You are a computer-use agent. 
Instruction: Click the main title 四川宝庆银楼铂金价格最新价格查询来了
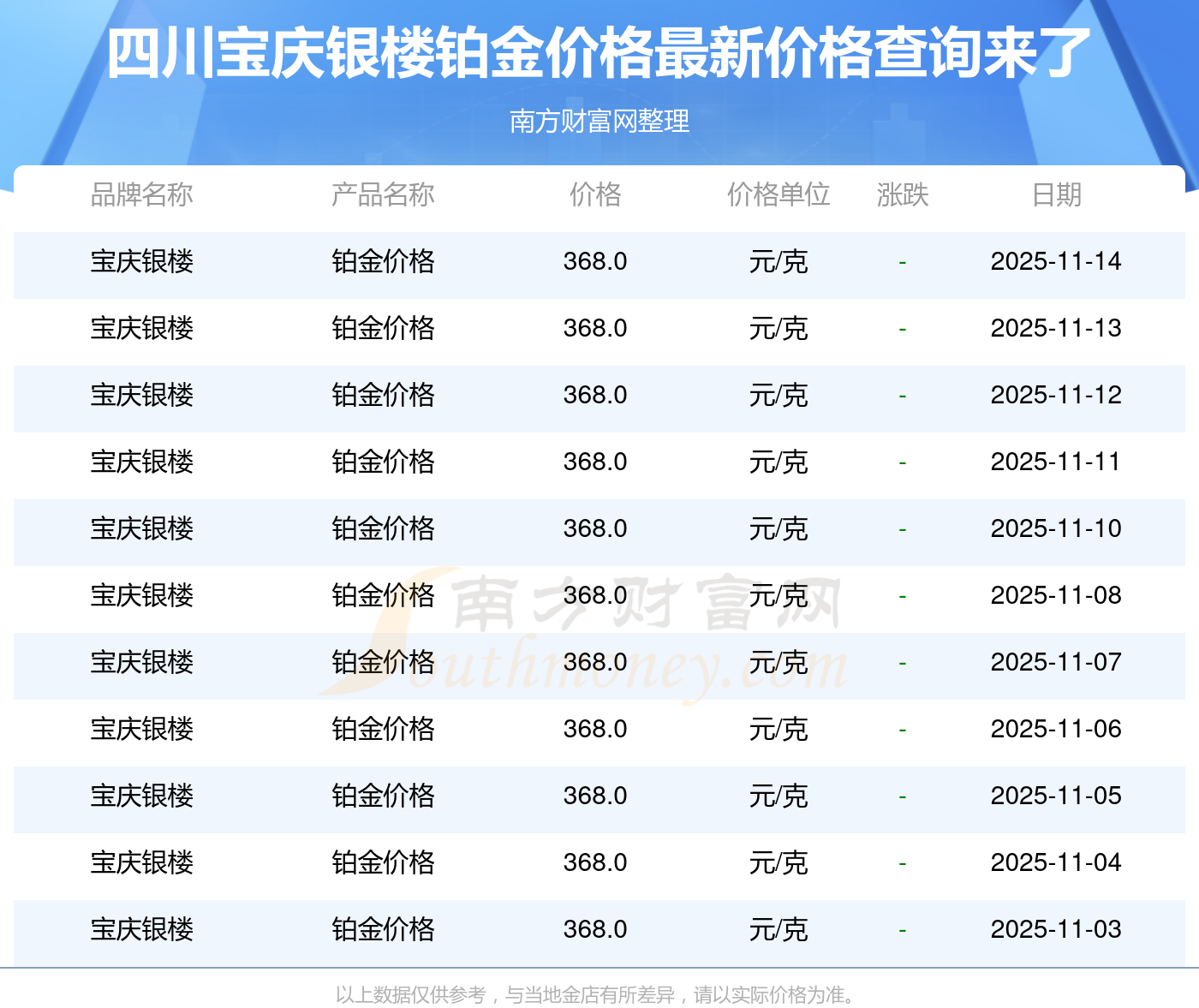tap(599, 54)
